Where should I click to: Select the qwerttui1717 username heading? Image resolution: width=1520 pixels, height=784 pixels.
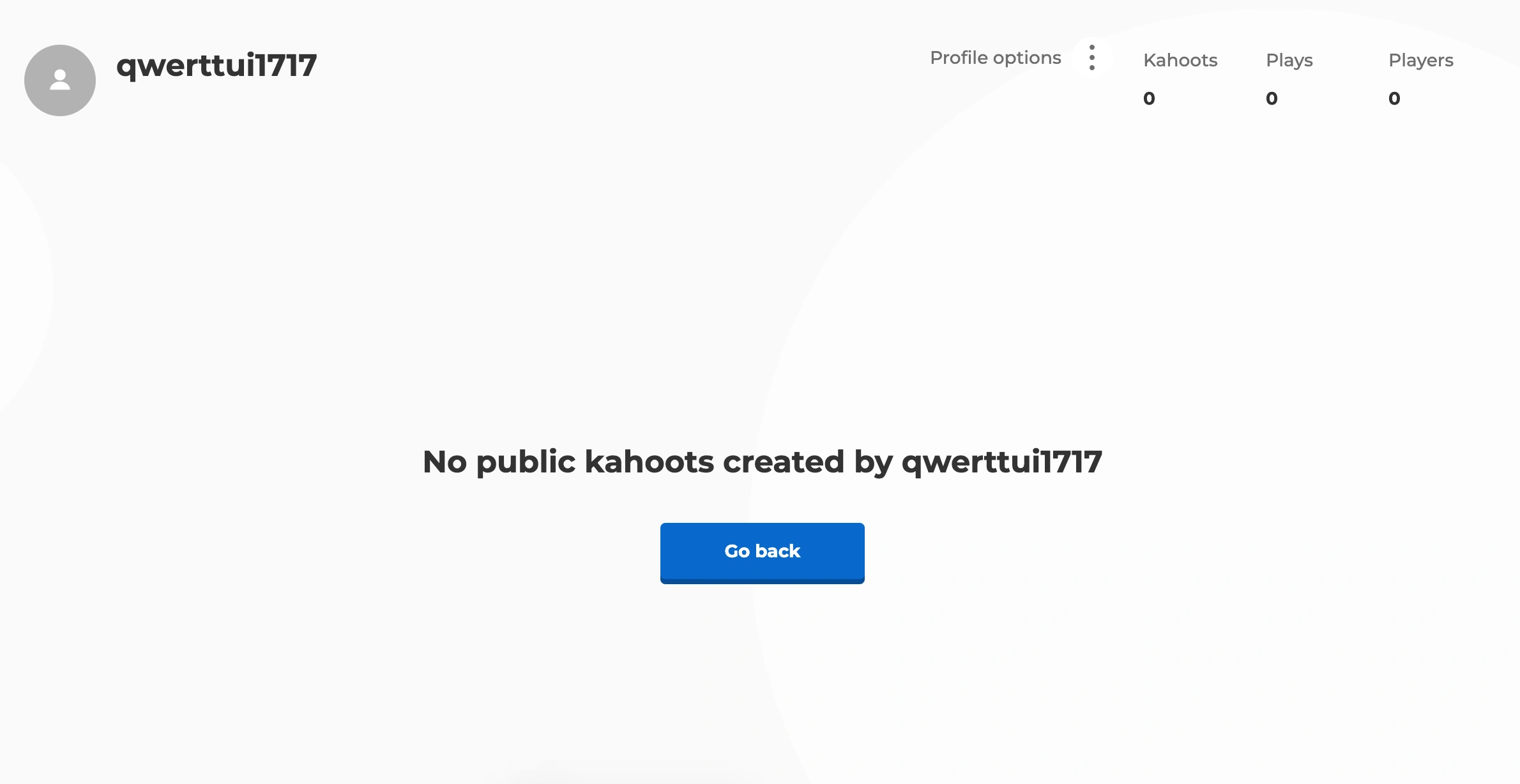[x=217, y=66]
